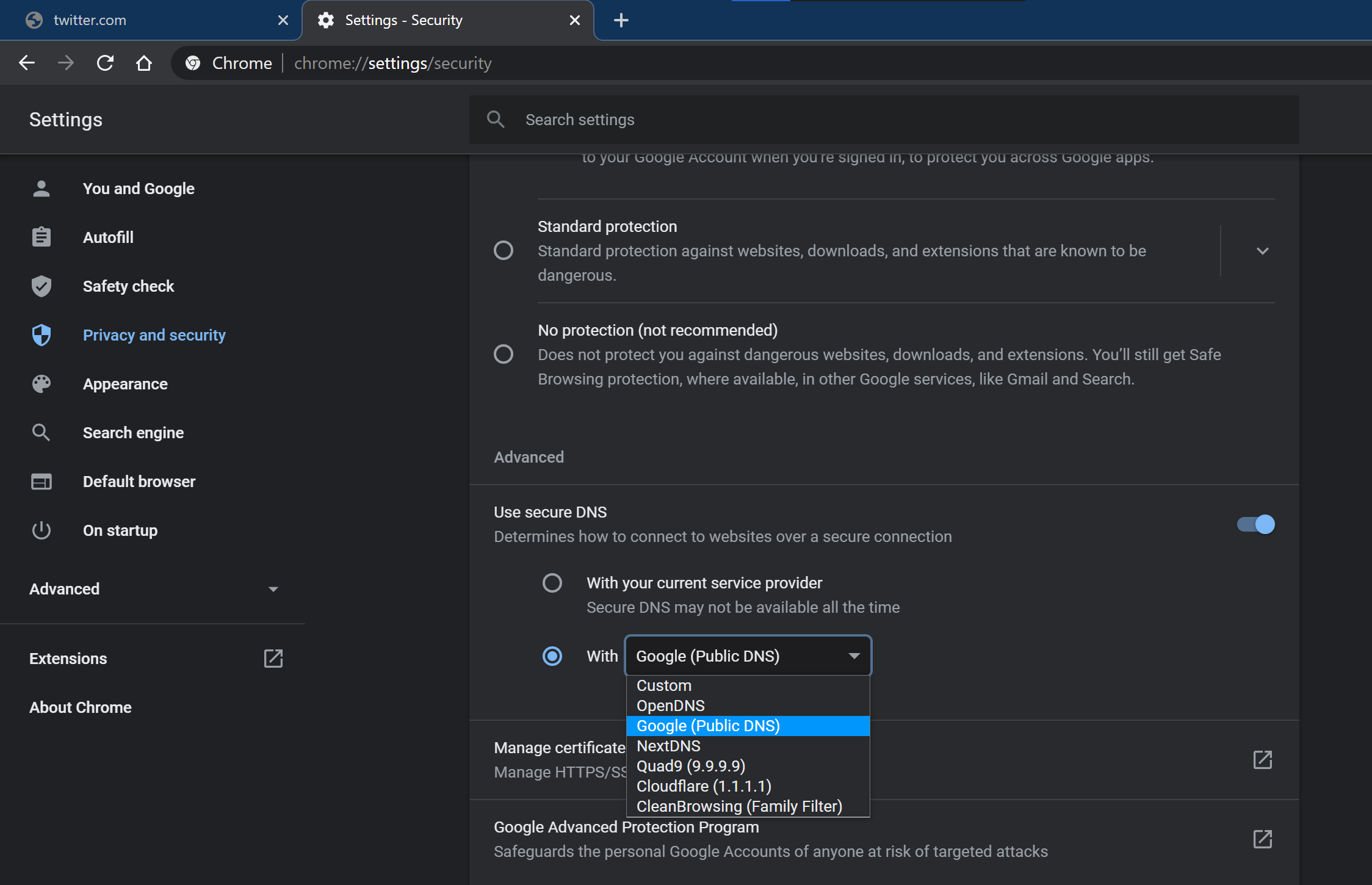Click the address bar URL chrome://settings/security
This screenshot has width=1372, height=885.
click(392, 63)
